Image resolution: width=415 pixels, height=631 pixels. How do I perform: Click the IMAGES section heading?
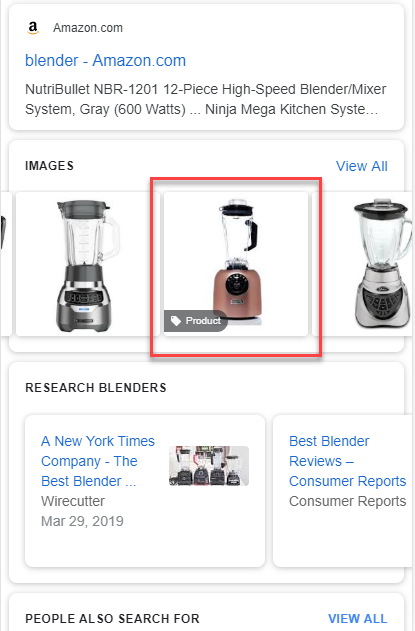[50, 166]
